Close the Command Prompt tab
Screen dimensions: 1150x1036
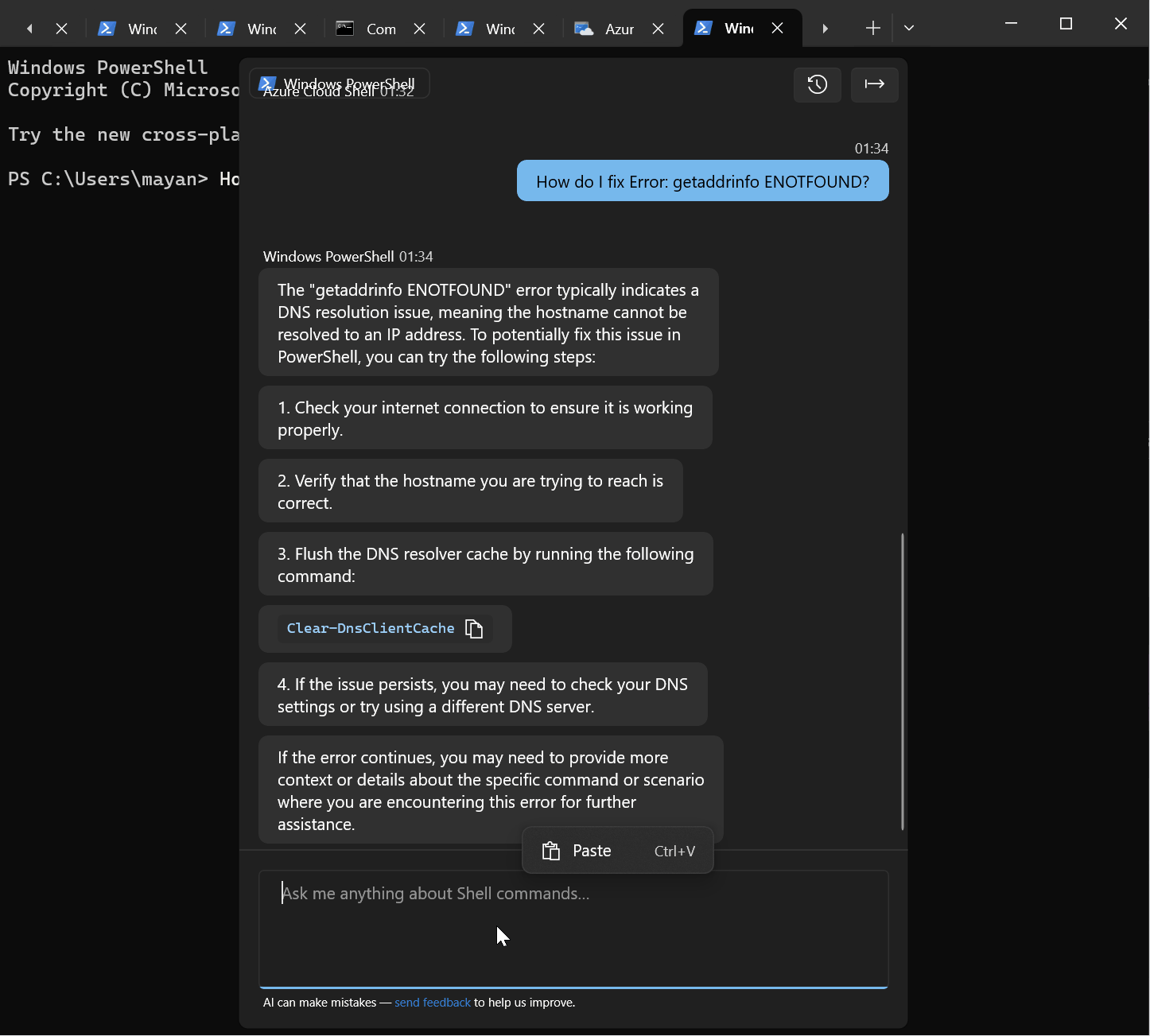(419, 29)
